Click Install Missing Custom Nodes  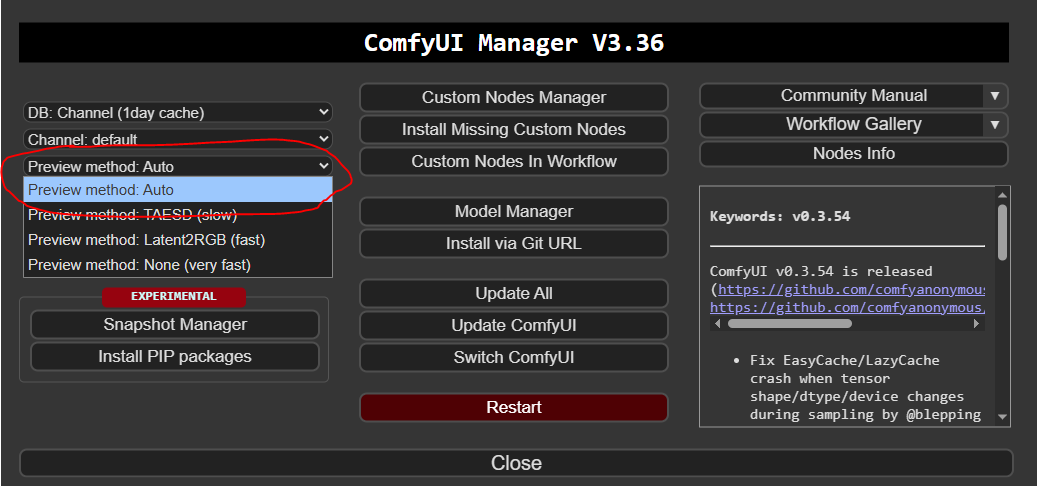pos(514,129)
